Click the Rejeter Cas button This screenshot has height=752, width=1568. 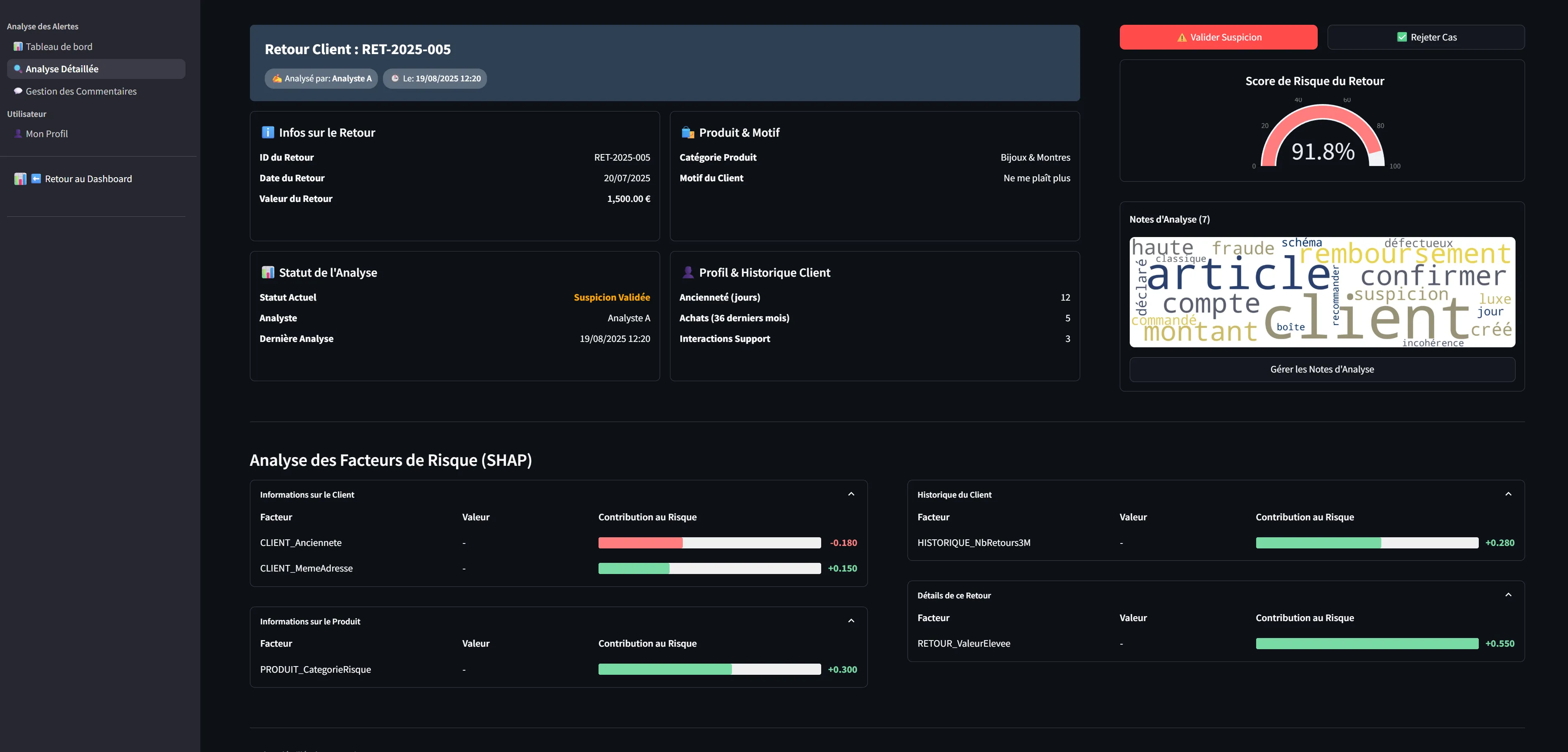pyautogui.click(x=1426, y=37)
